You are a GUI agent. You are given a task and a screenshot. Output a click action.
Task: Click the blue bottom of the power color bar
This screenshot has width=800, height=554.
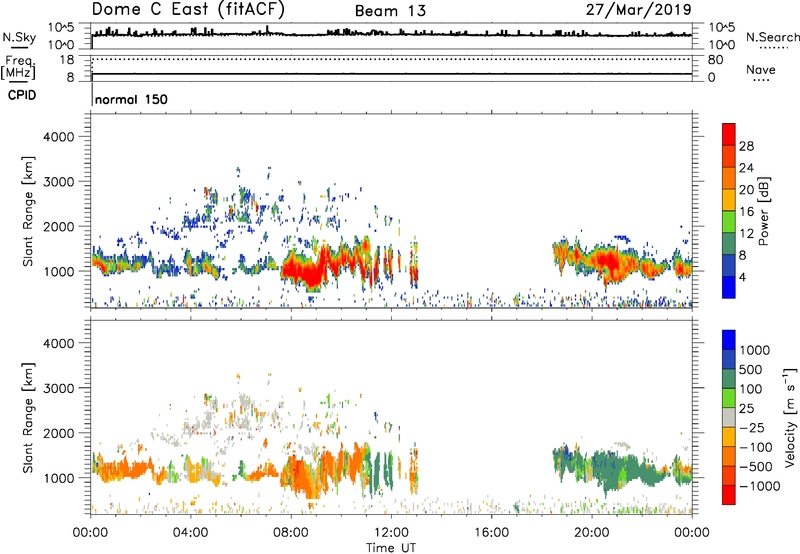tap(729, 287)
